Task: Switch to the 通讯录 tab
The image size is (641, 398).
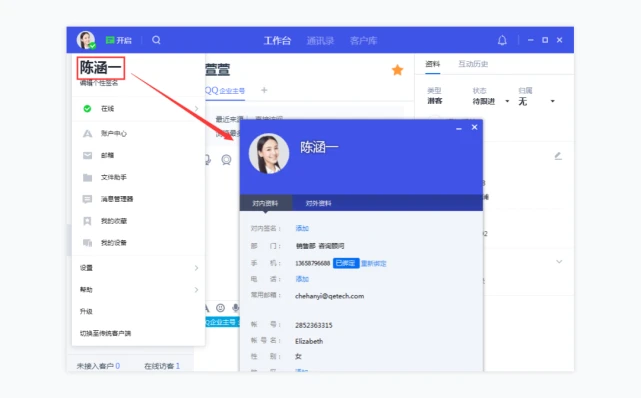Action: point(320,40)
